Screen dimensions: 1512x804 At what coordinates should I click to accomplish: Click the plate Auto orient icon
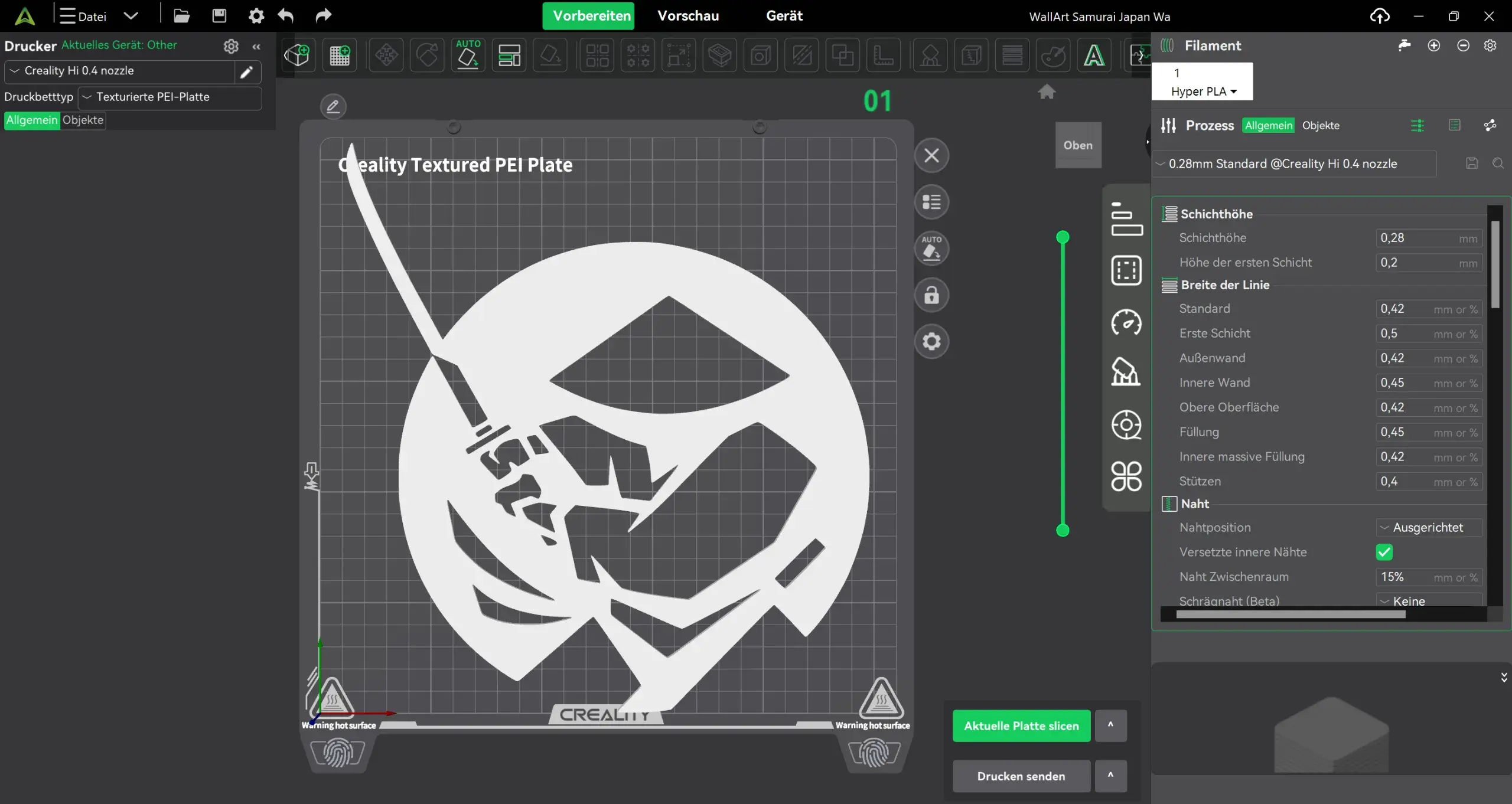931,249
